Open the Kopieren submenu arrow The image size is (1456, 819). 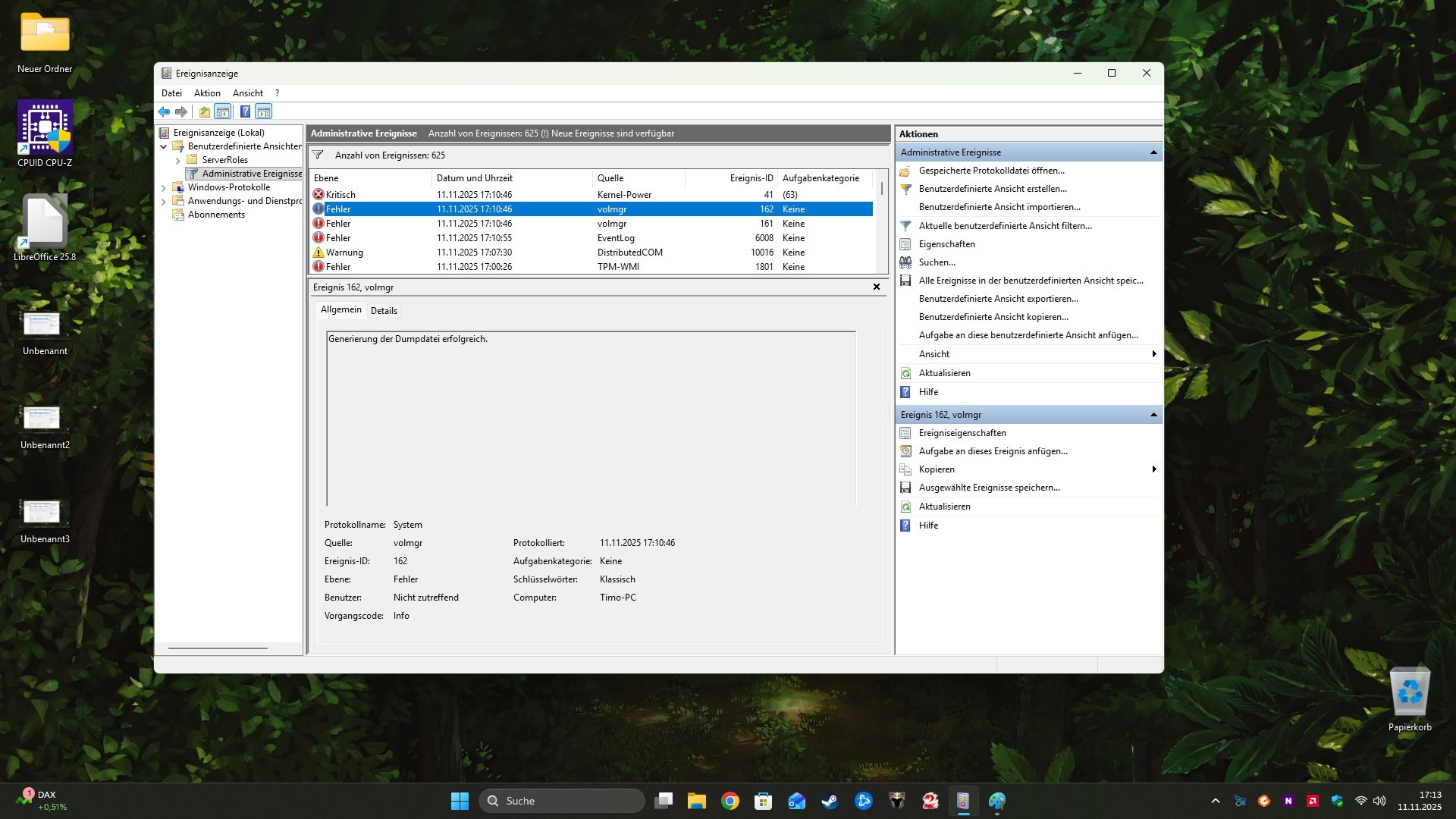1153,469
